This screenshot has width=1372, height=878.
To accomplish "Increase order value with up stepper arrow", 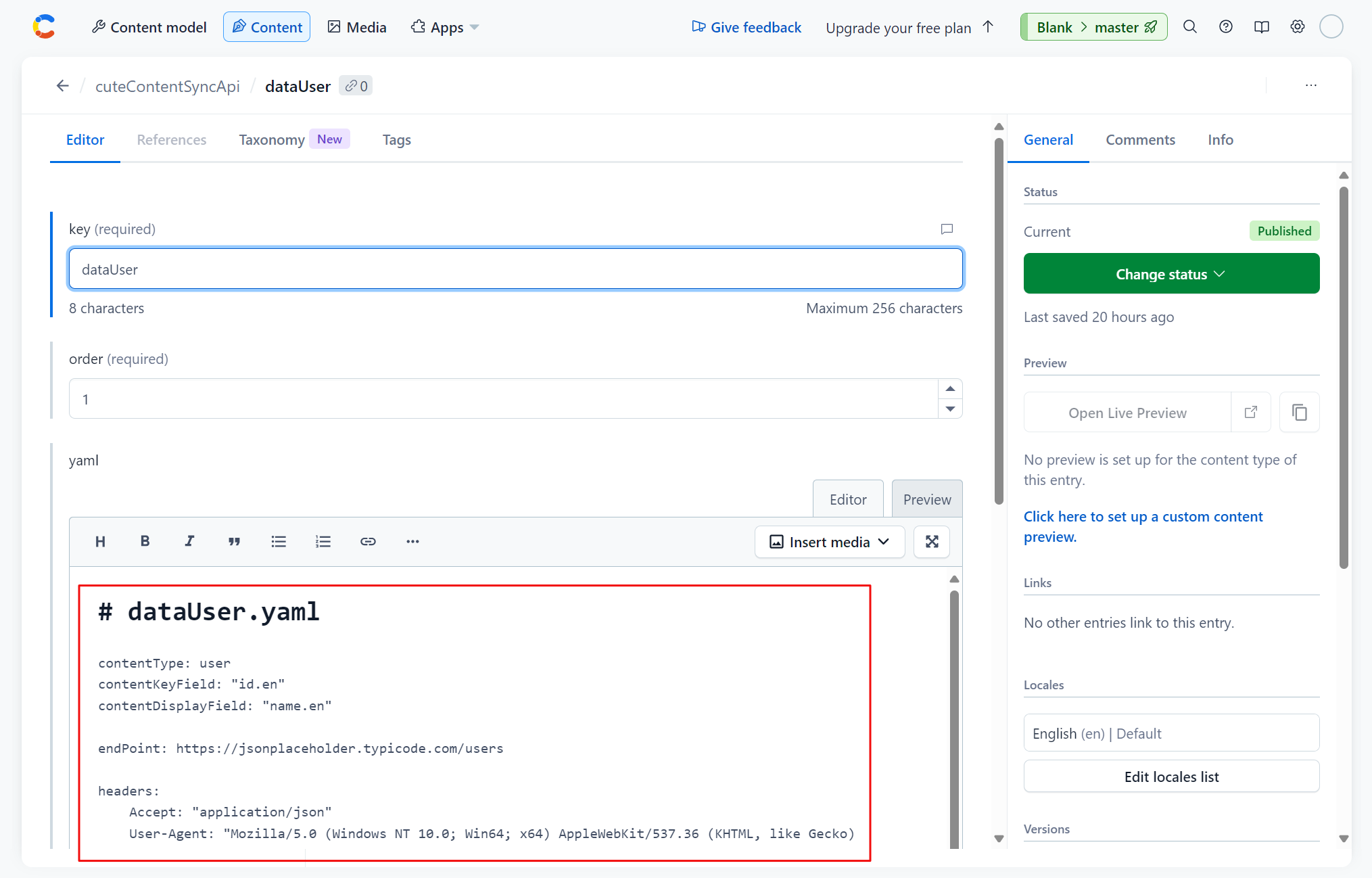I will pyautogui.click(x=950, y=389).
